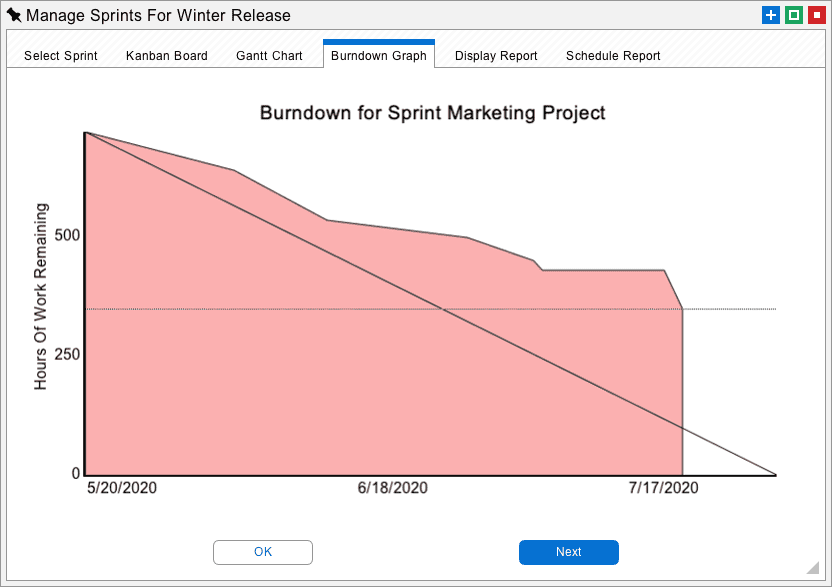Click the 500 value on the y-axis
This screenshot has height=587, width=832.
pyautogui.click(x=67, y=235)
